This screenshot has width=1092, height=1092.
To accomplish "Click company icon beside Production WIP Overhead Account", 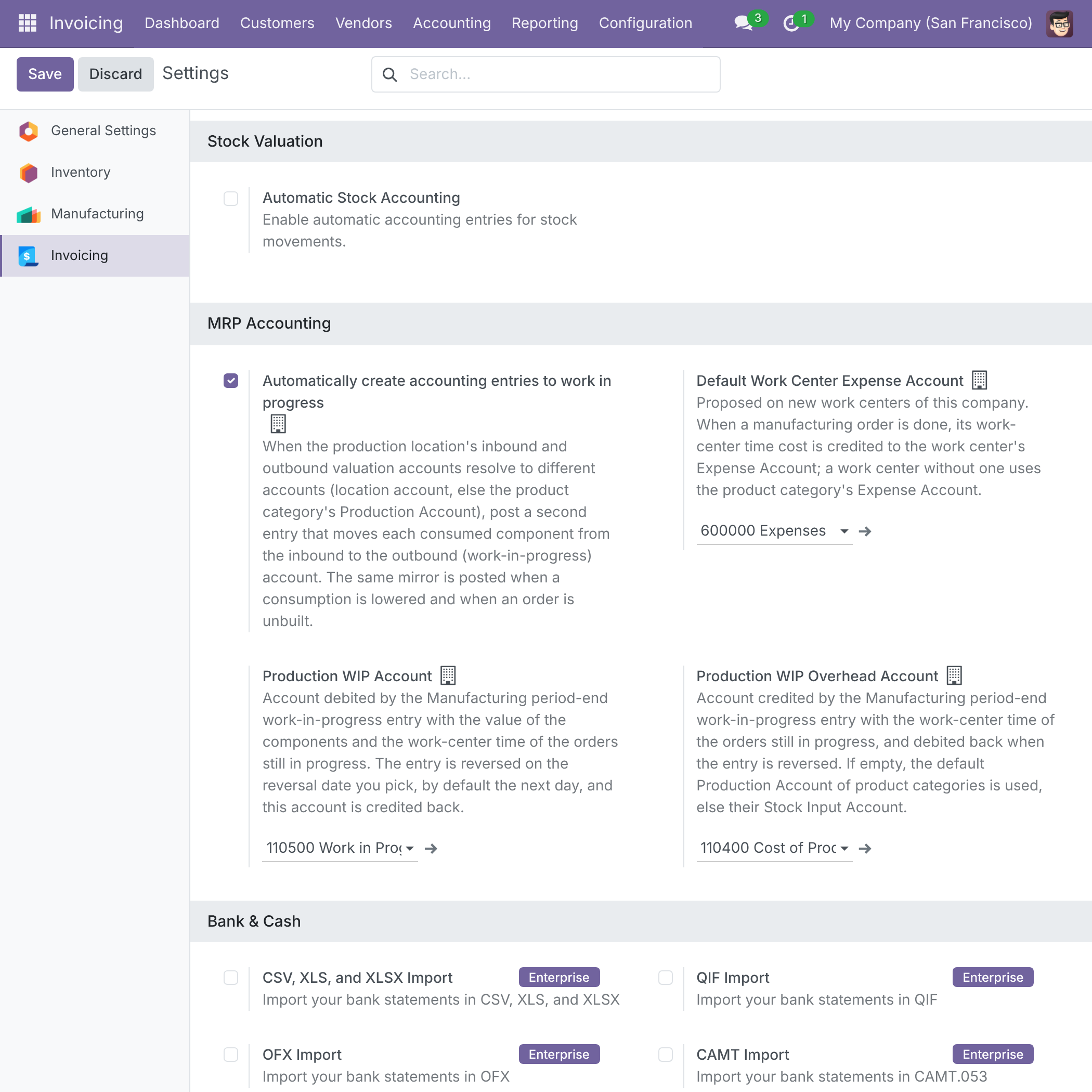I will [954, 675].
